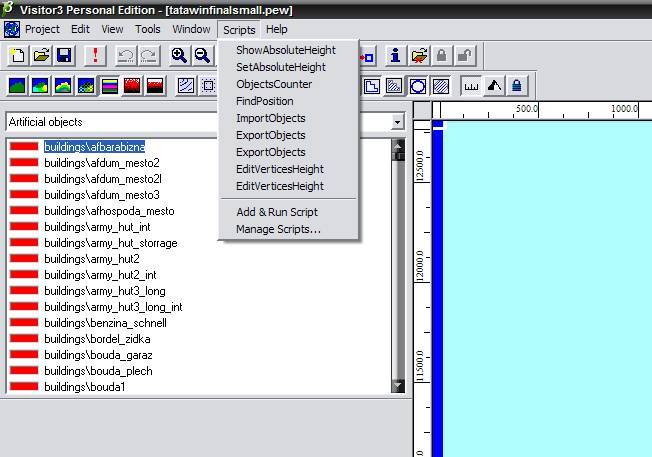Toggle the horizontal color stripes view button
Screen dimensions: 652x457
tap(109, 86)
